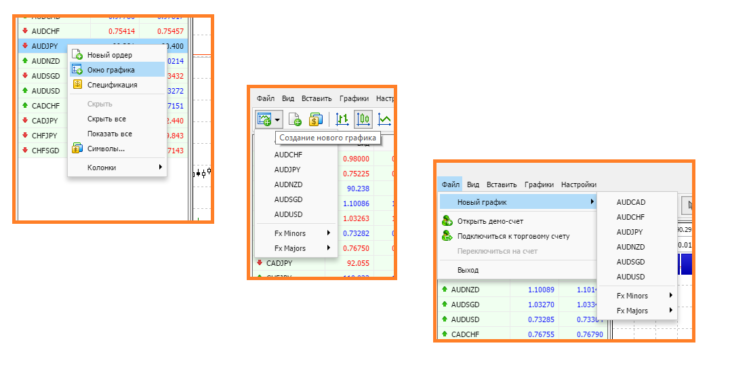Image resolution: width=730 pixels, height=371 pixels.
Task: Click the yellow icon beside Спецификация
Action: click(x=77, y=84)
